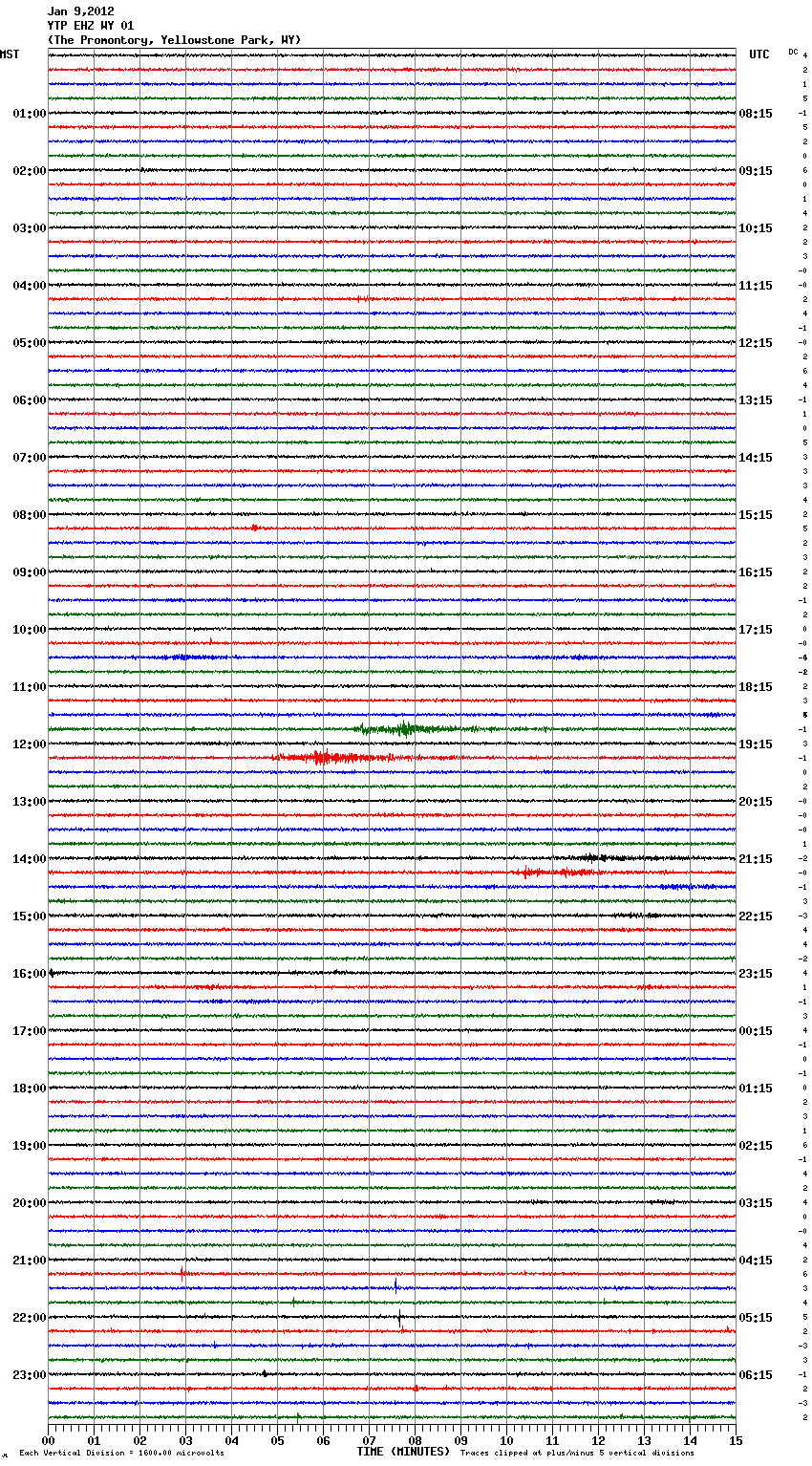Click the 'DC' column header
Screen dimensions: 812x1466
tap(793, 51)
